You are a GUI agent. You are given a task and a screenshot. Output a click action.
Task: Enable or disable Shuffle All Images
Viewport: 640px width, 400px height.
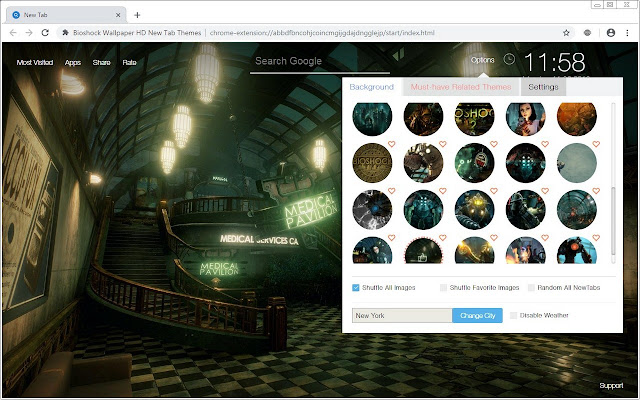point(356,288)
